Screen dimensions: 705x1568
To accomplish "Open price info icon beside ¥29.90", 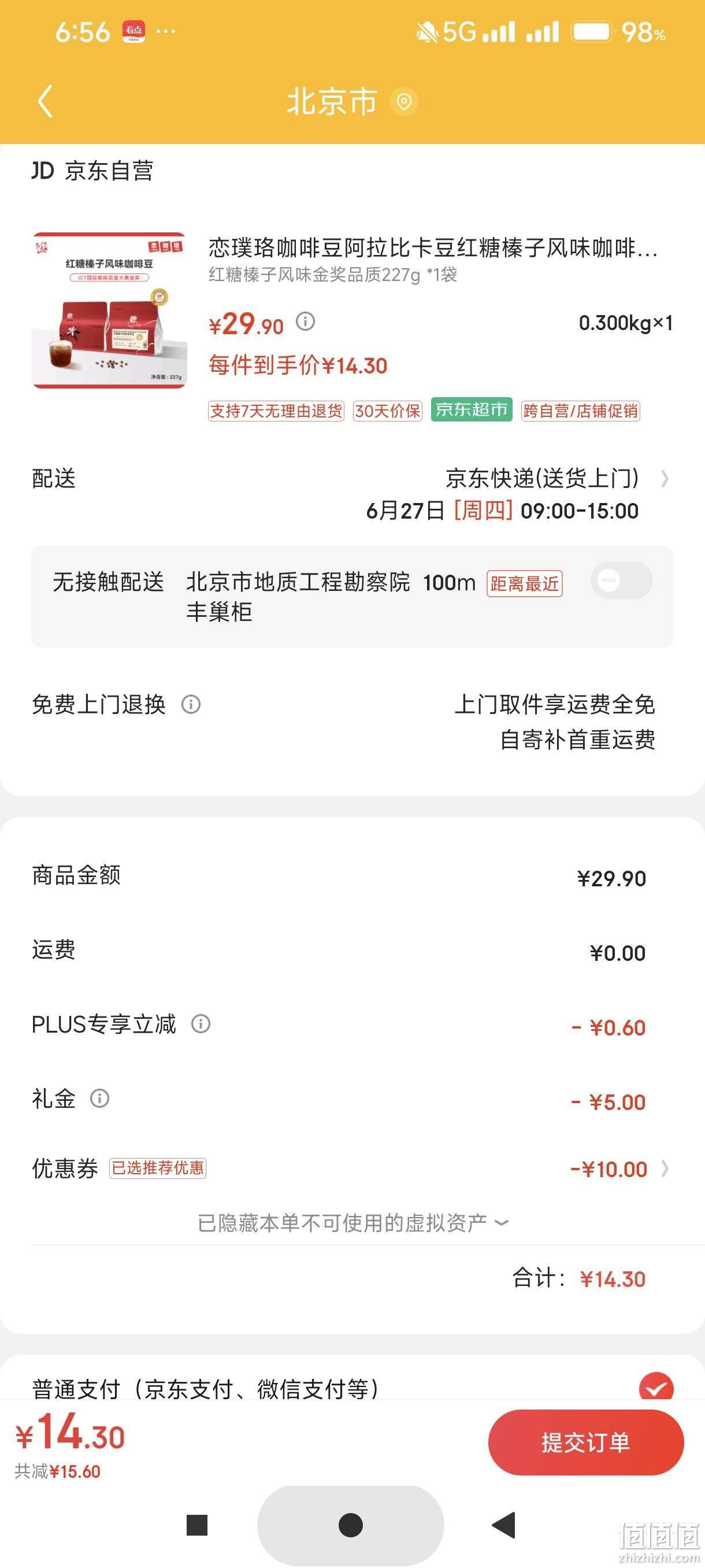I will point(305,321).
